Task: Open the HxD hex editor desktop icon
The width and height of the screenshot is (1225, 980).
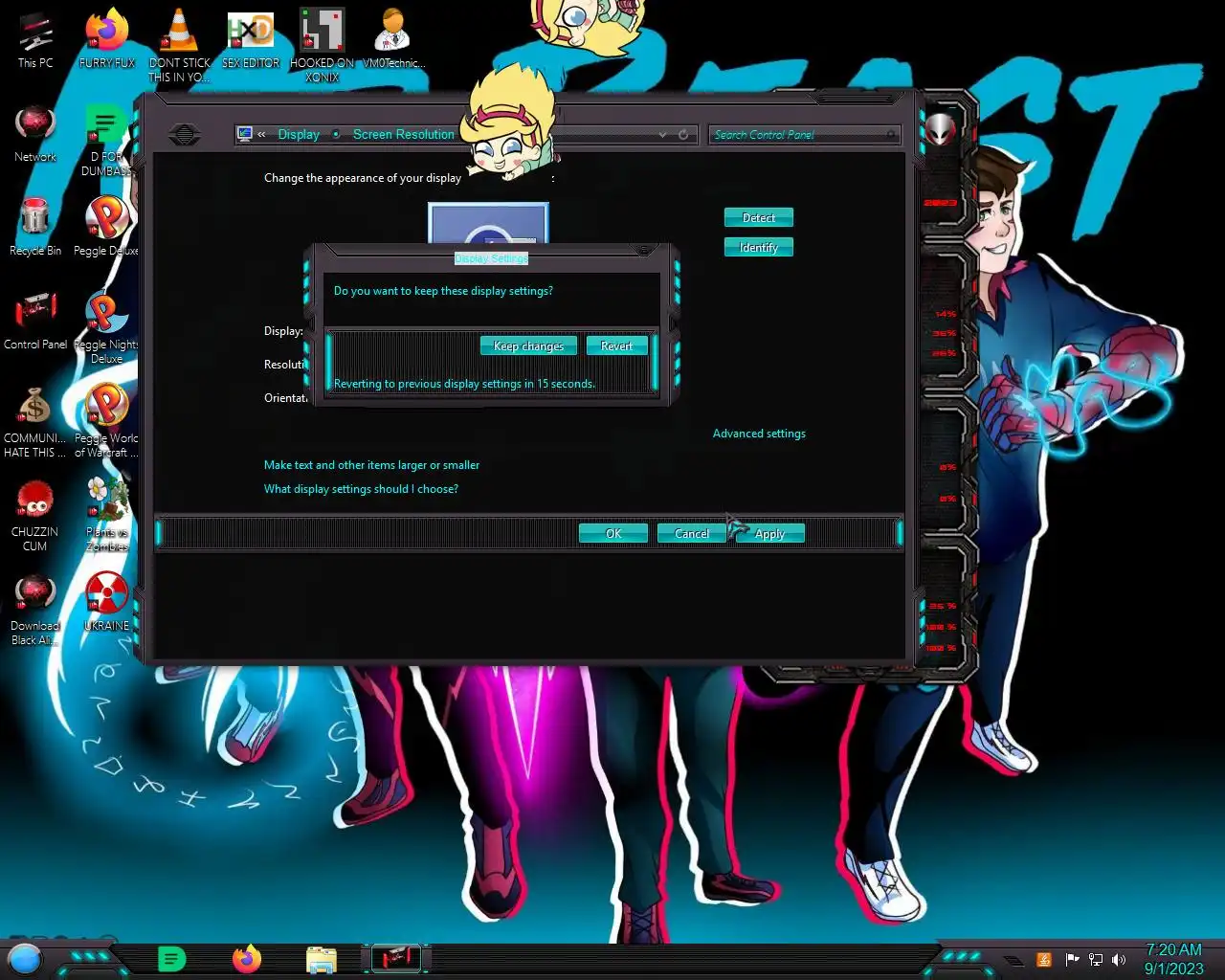Action: (x=251, y=40)
